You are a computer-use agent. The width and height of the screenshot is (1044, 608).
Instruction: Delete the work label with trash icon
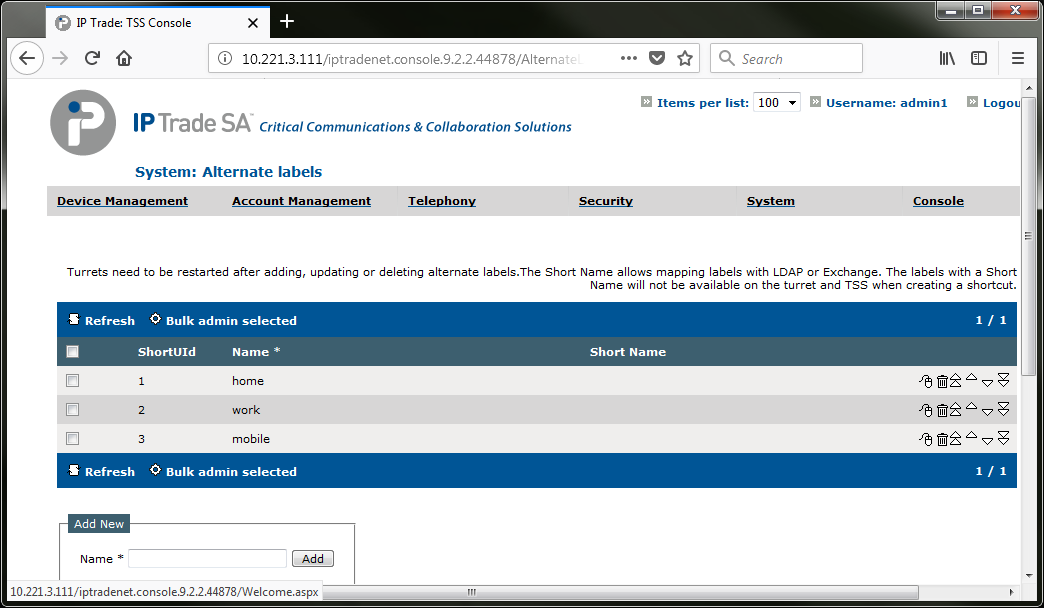tap(942, 410)
